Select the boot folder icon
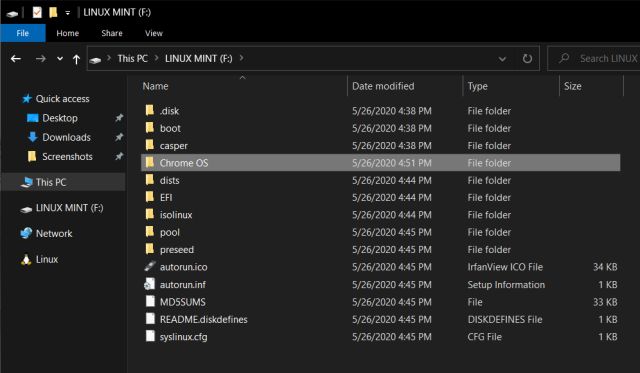Image resolution: width=640 pixels, height=373 pixels. [x=150, y=128]
